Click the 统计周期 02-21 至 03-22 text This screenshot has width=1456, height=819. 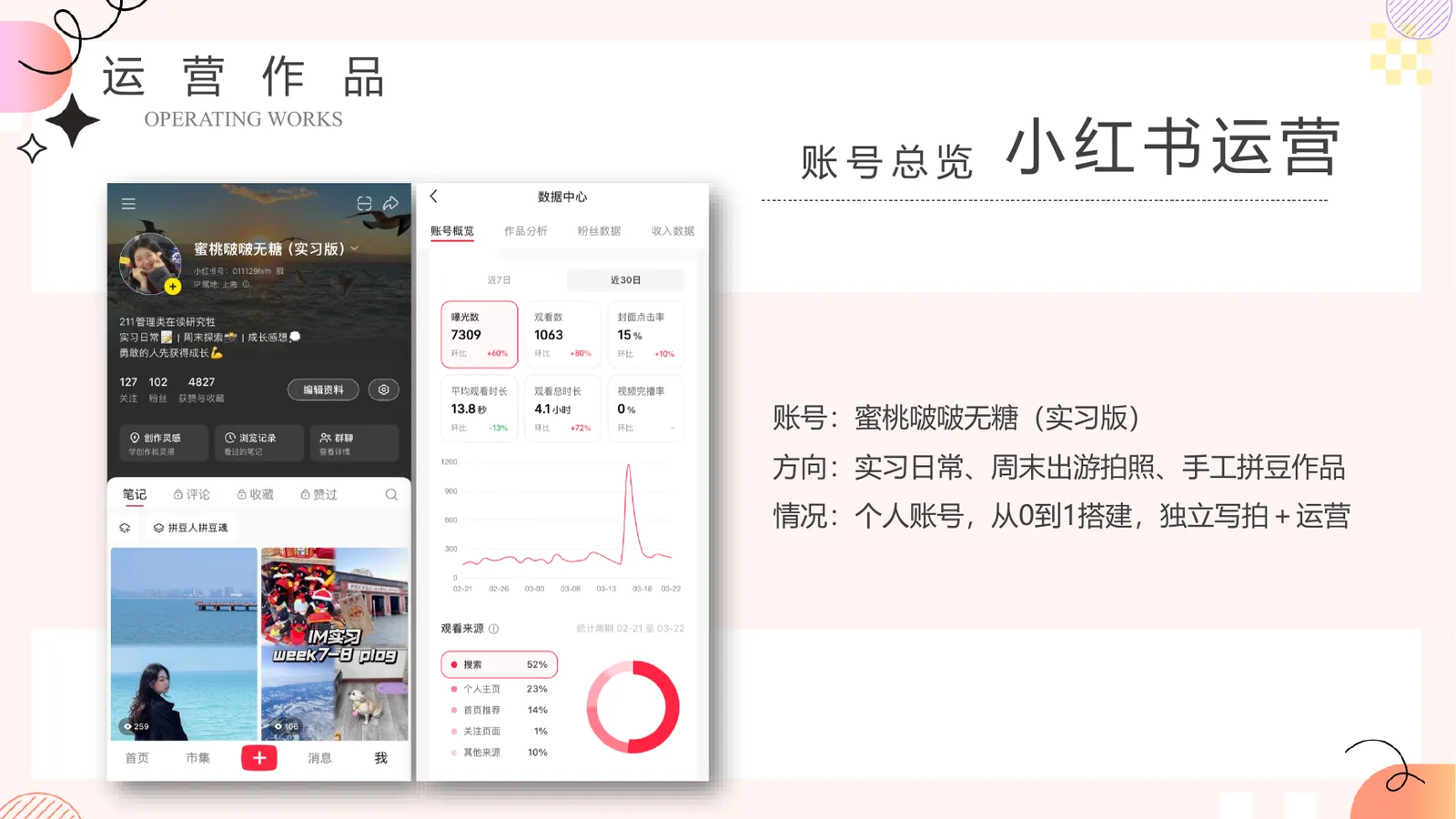pos(631,629)
